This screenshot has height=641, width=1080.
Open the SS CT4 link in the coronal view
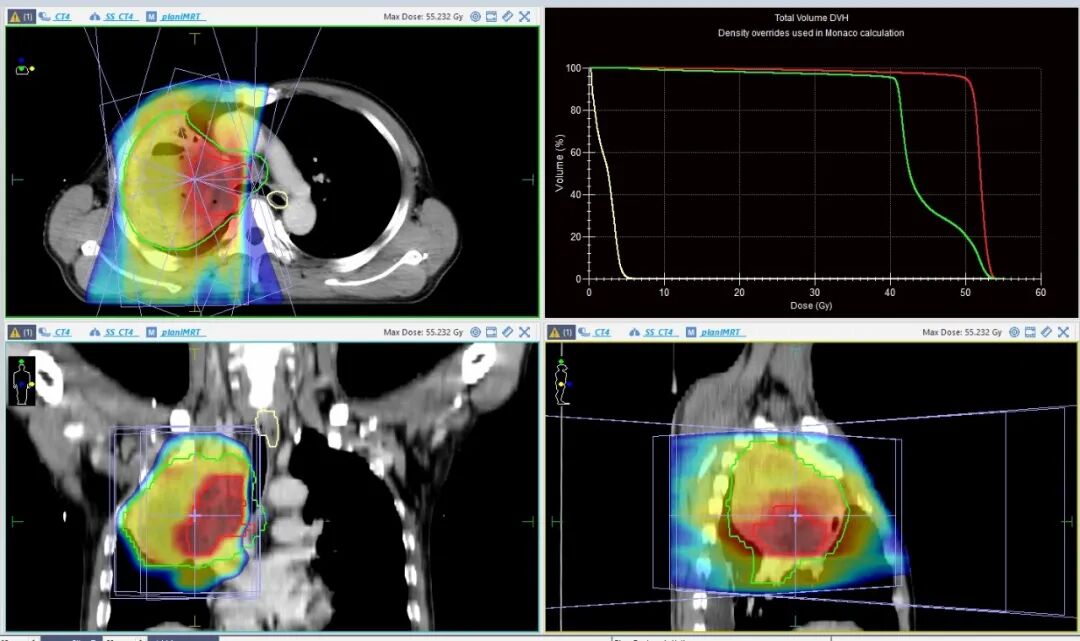pyautogui.click(x=120, y=332)
